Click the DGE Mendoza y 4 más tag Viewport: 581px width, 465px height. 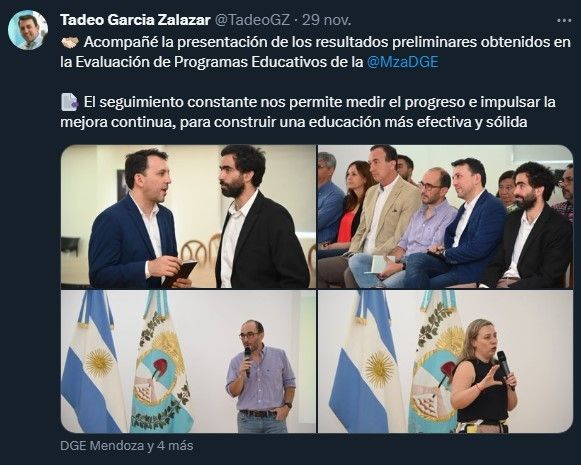tap(127, 445)
